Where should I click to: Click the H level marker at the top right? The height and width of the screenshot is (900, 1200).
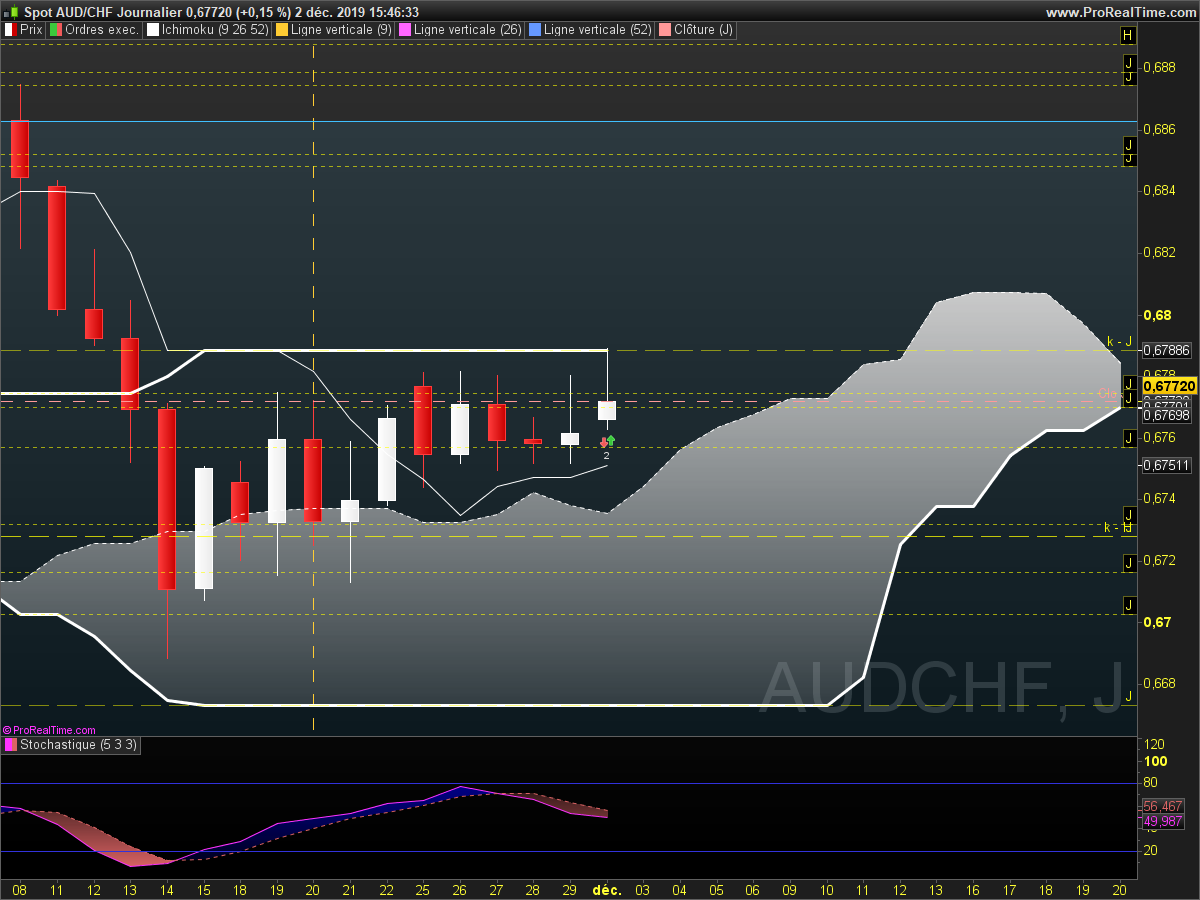(x=1128, y=35)
